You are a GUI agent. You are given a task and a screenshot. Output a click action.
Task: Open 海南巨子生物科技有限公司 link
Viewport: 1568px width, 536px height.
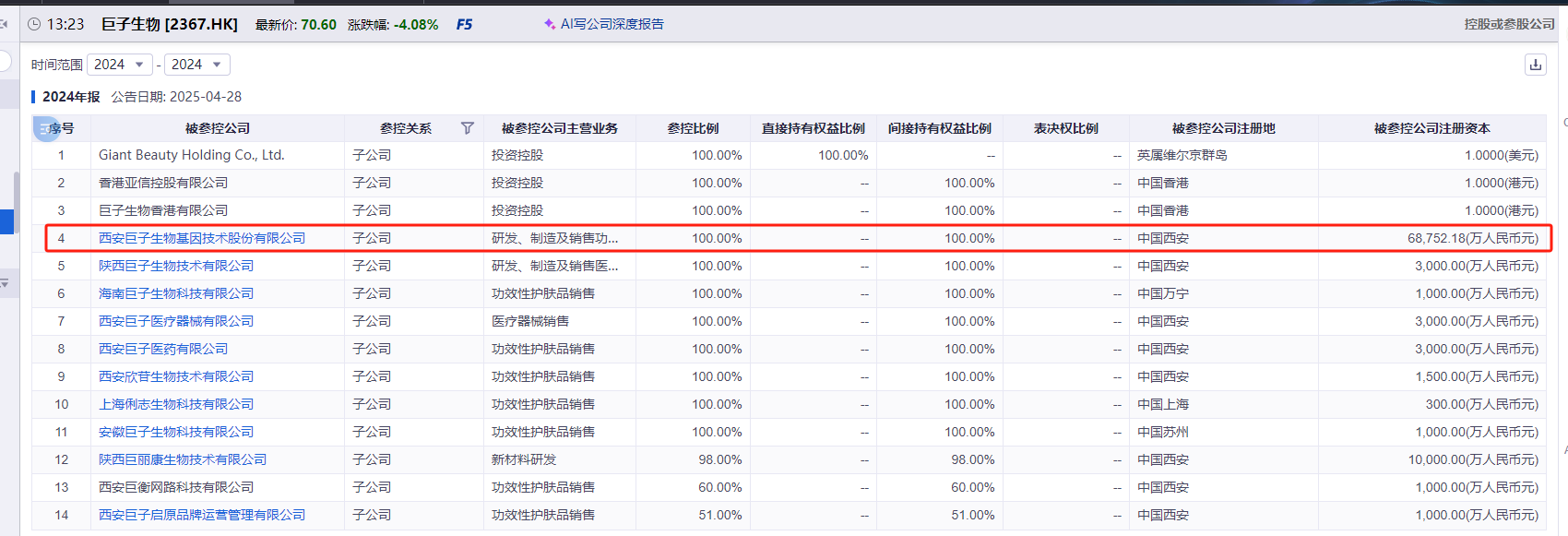tap(176, 293)
